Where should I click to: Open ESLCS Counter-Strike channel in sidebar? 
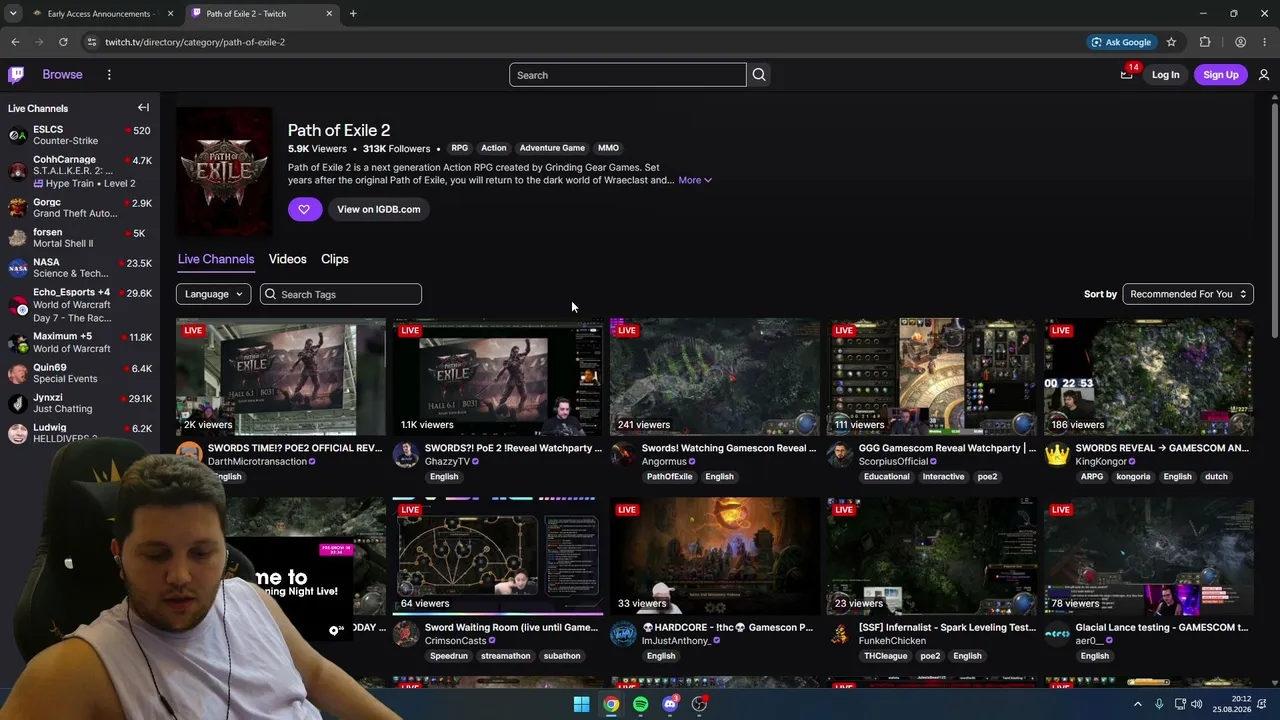79,135
